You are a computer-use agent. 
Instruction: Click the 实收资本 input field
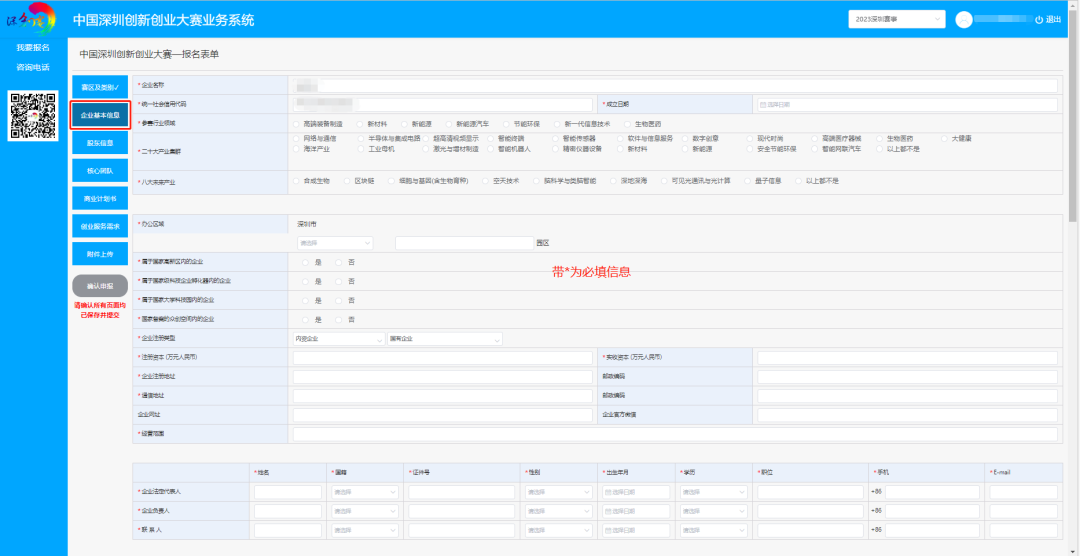[x=907, y=358]
